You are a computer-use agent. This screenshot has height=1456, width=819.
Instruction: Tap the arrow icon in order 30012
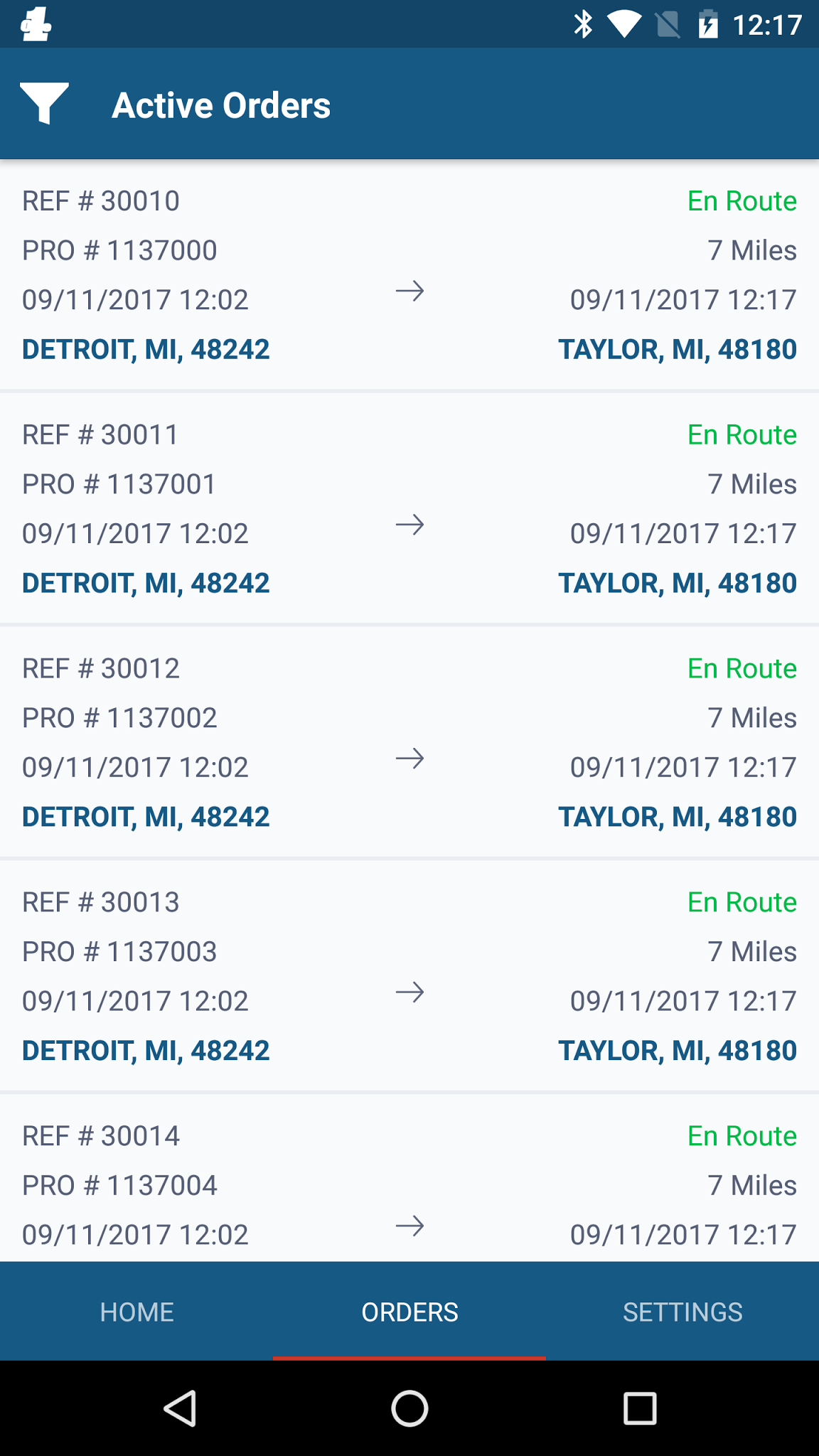[409, 759]
